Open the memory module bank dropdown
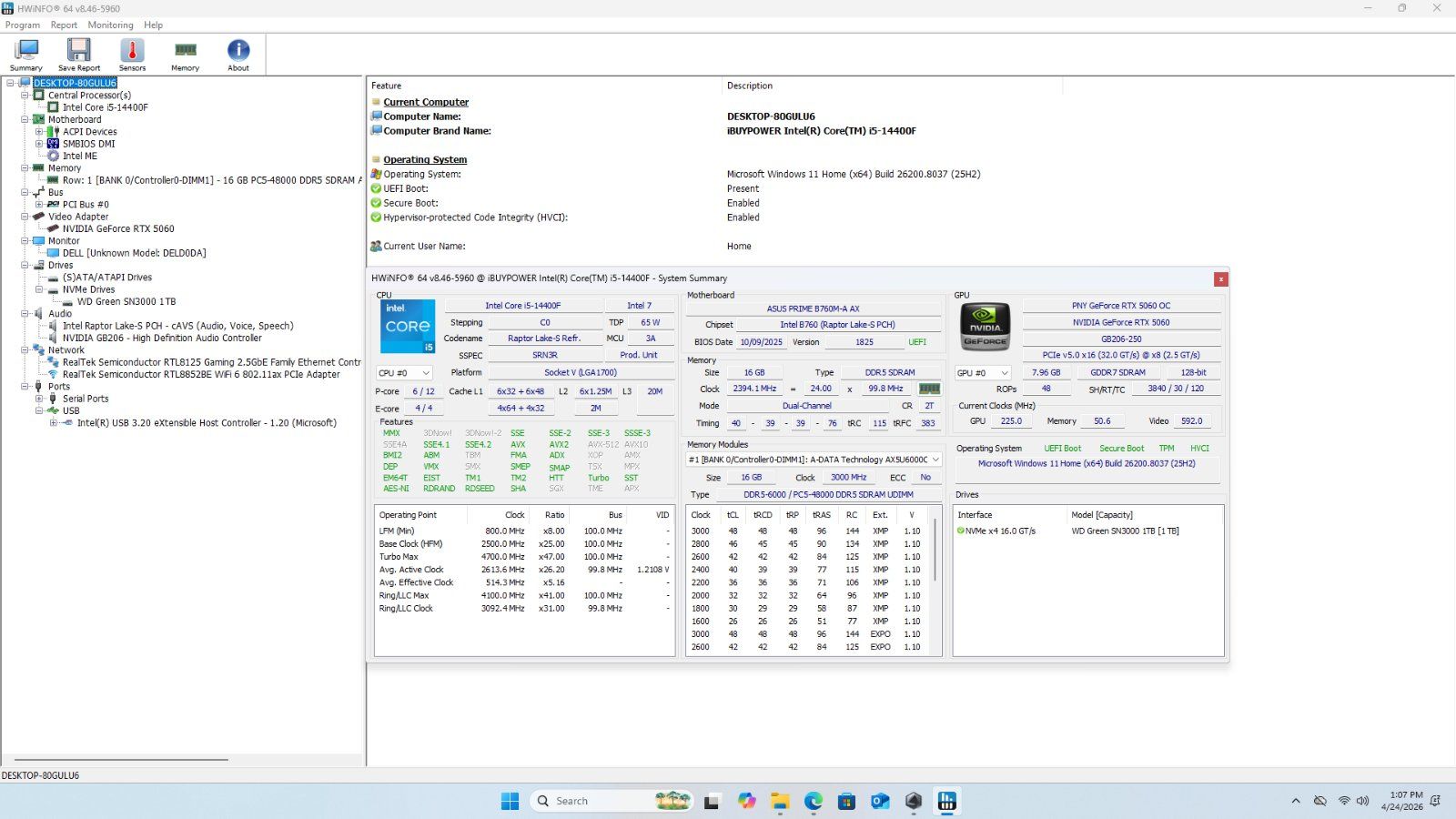Viewport: 1456px width, 819px height. [814, 460]
